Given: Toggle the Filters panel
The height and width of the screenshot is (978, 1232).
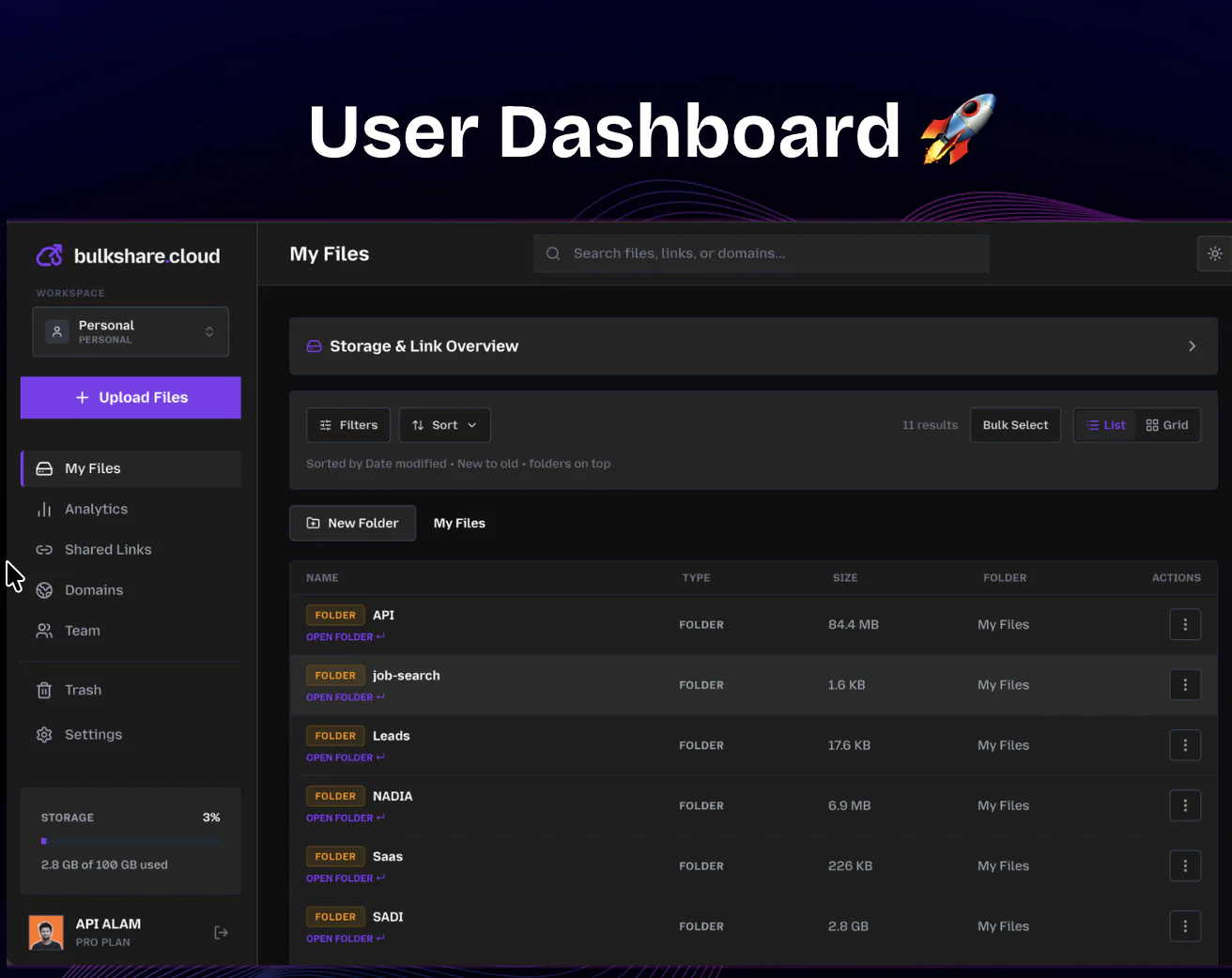Looking at the screenshot, I should click(x=347, y=424).
